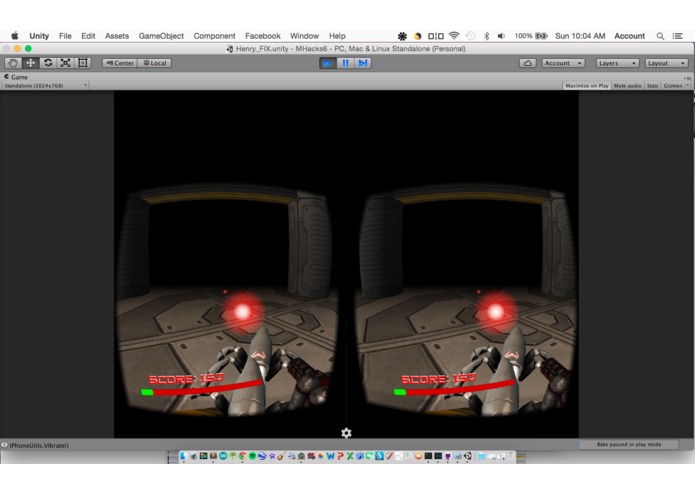Image resolution: width=695 pixels, height=494 pixels.
Task: Open the Assets menu
Action: 117,36
